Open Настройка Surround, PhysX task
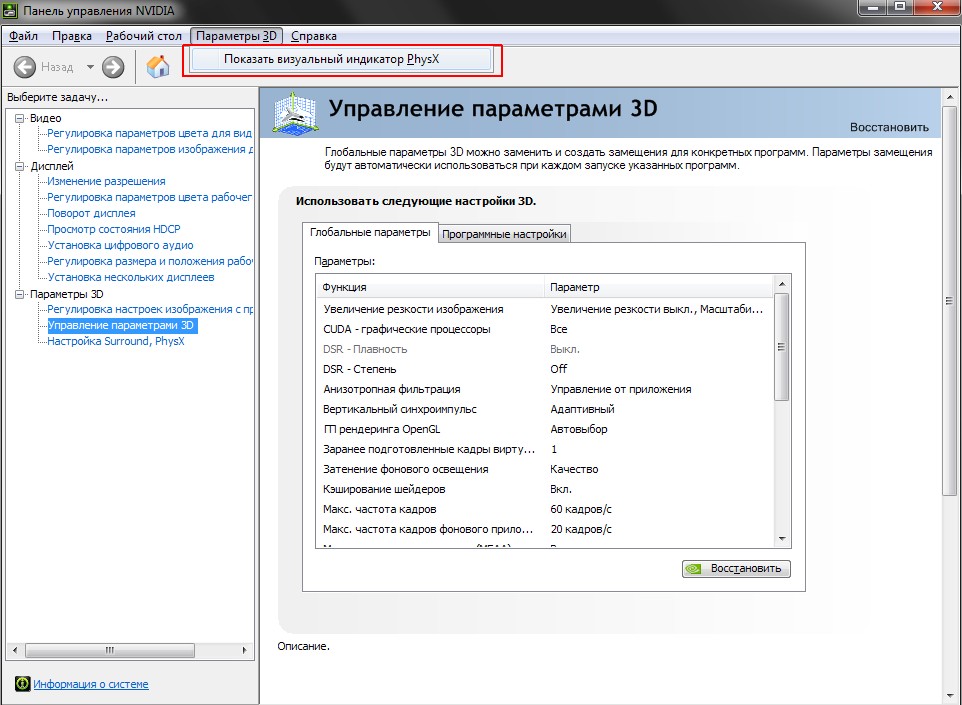The width and height of the screenshot is (962, 705). 115,341
